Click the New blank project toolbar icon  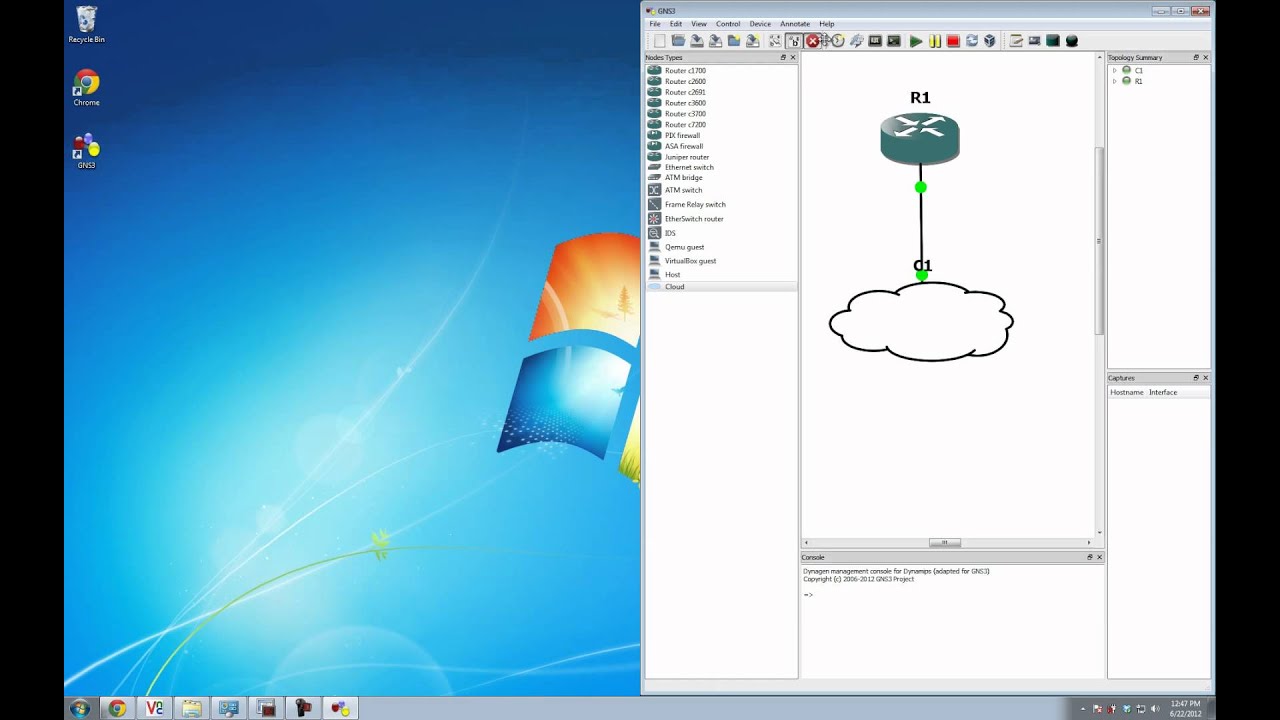659,41
